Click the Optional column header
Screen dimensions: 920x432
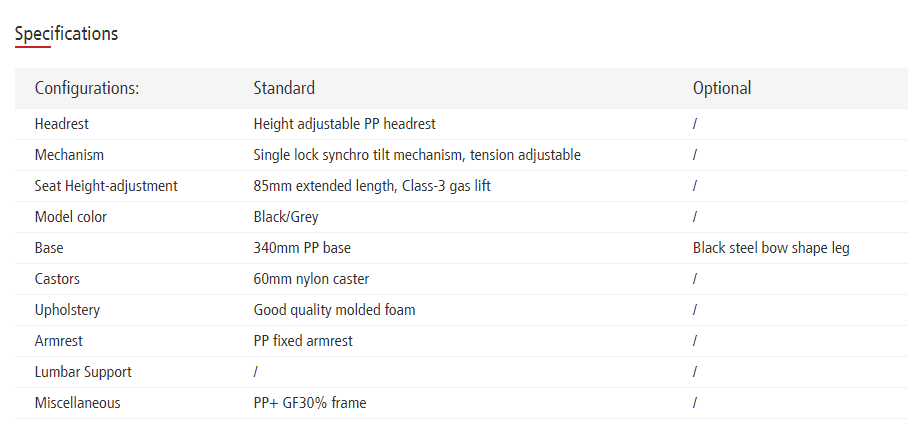(x=722, y=88)
